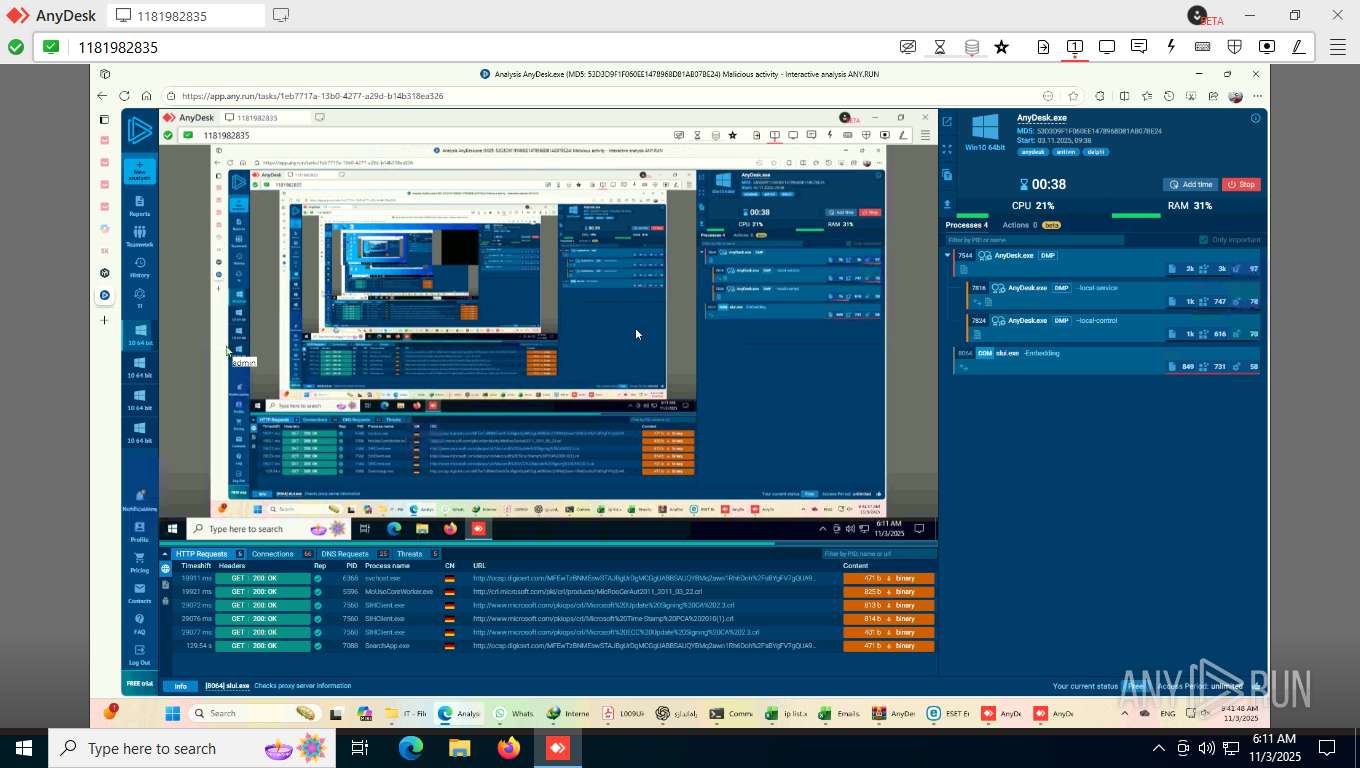Open the AnyDesk whiteboard pen icon

click(x=1298, y=47)
